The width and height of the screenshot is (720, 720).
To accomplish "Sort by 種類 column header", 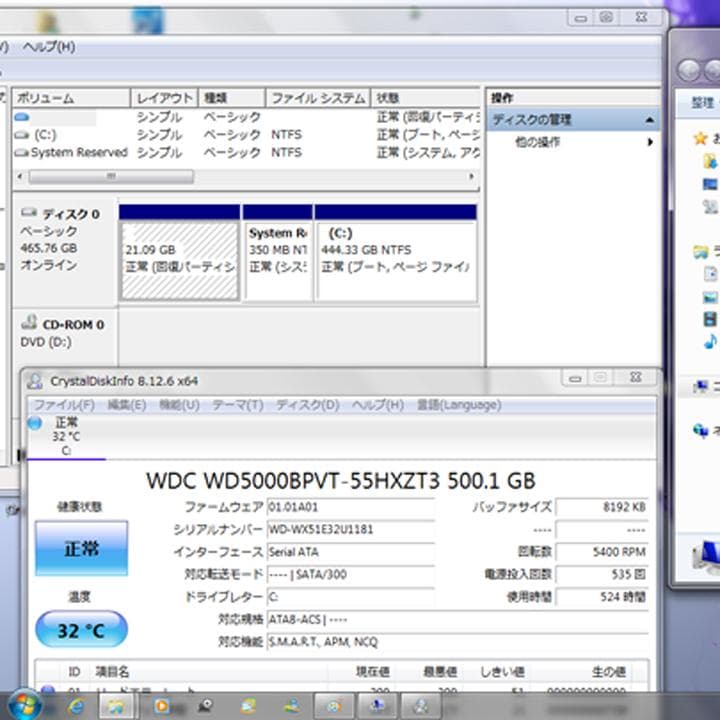I will 232,98.
